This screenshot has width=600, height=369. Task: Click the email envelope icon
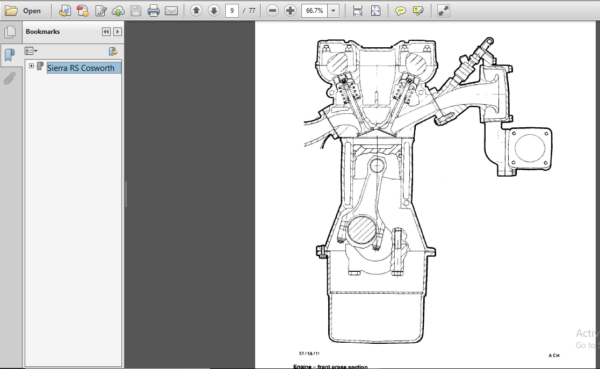(x=171, y=11)
